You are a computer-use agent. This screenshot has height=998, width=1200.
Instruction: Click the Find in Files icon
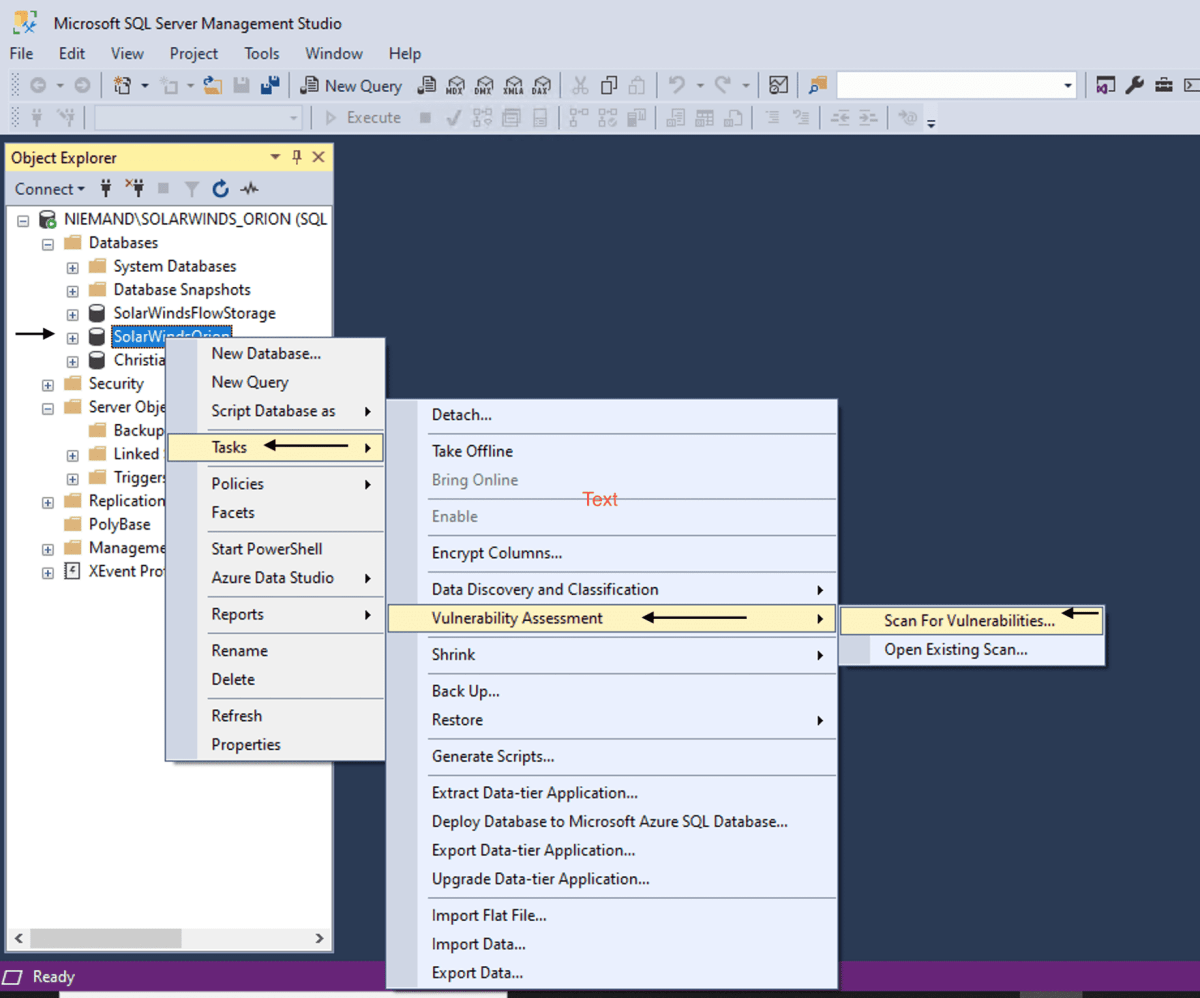[818, 86]
